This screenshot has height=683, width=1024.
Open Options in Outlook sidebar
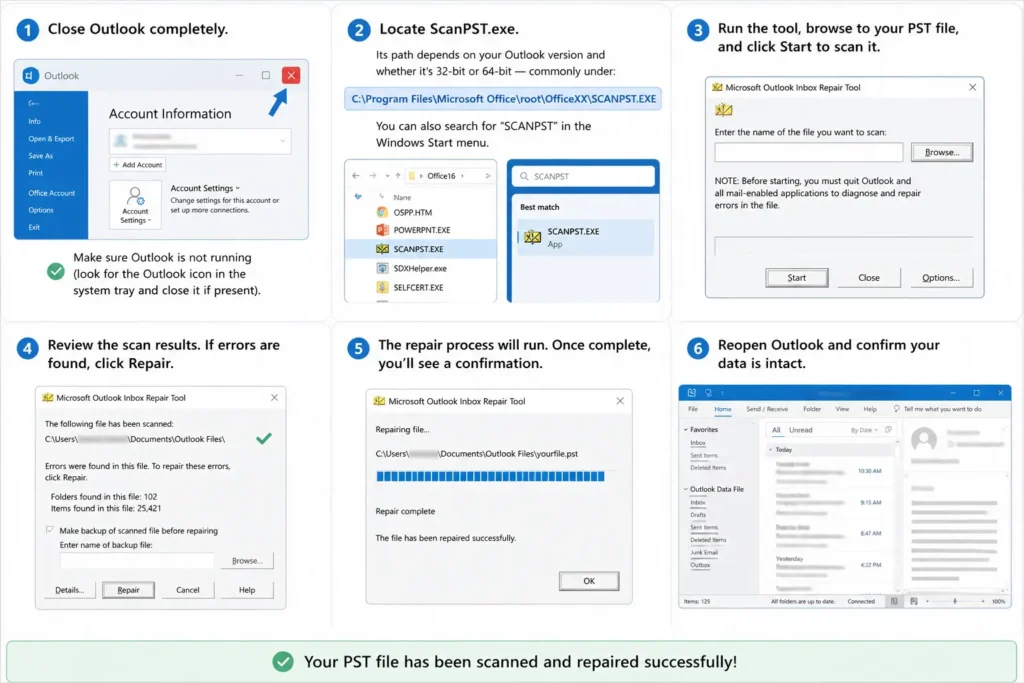click(x=40, y=210)
